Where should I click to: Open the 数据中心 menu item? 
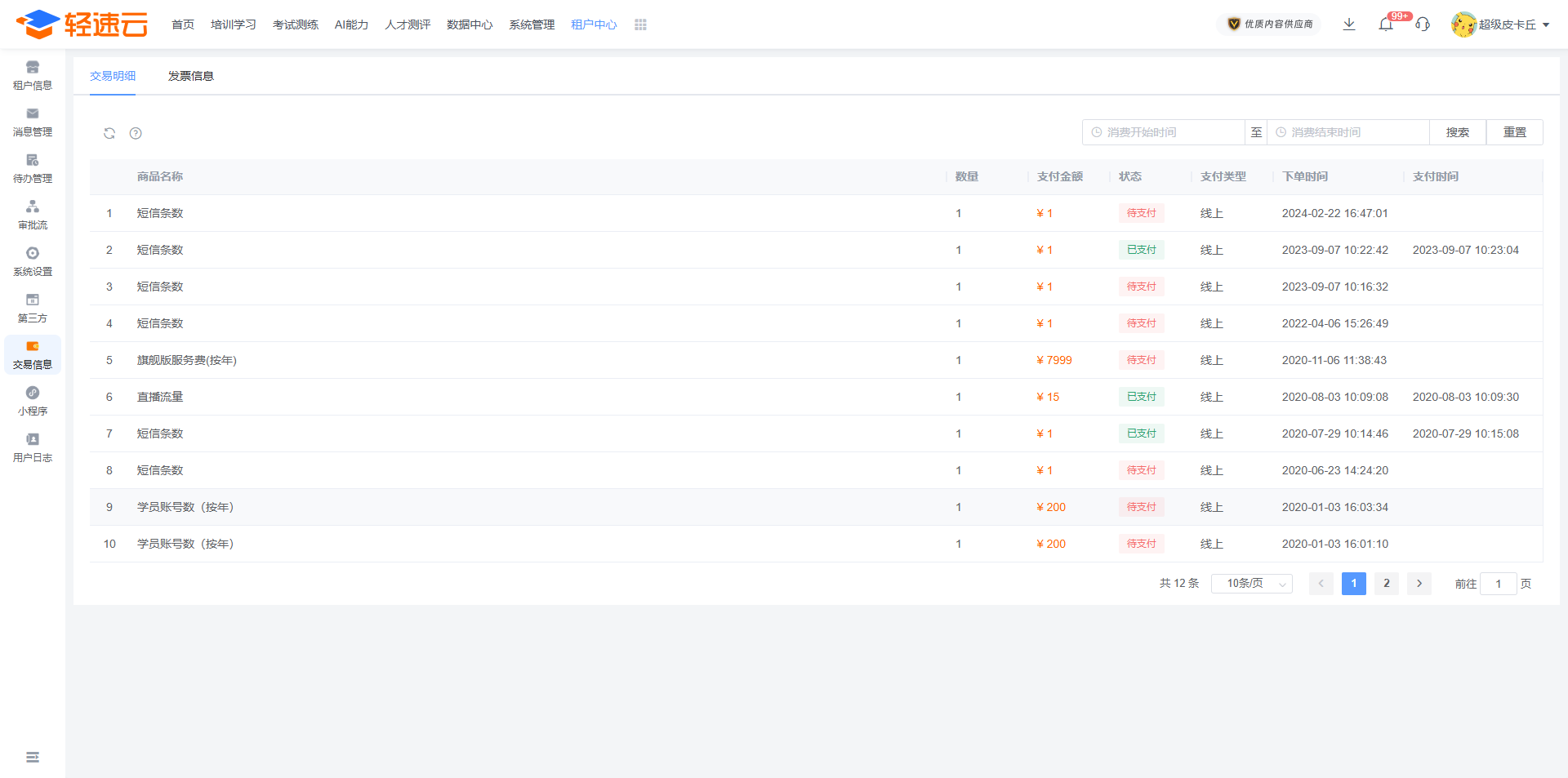470,24
